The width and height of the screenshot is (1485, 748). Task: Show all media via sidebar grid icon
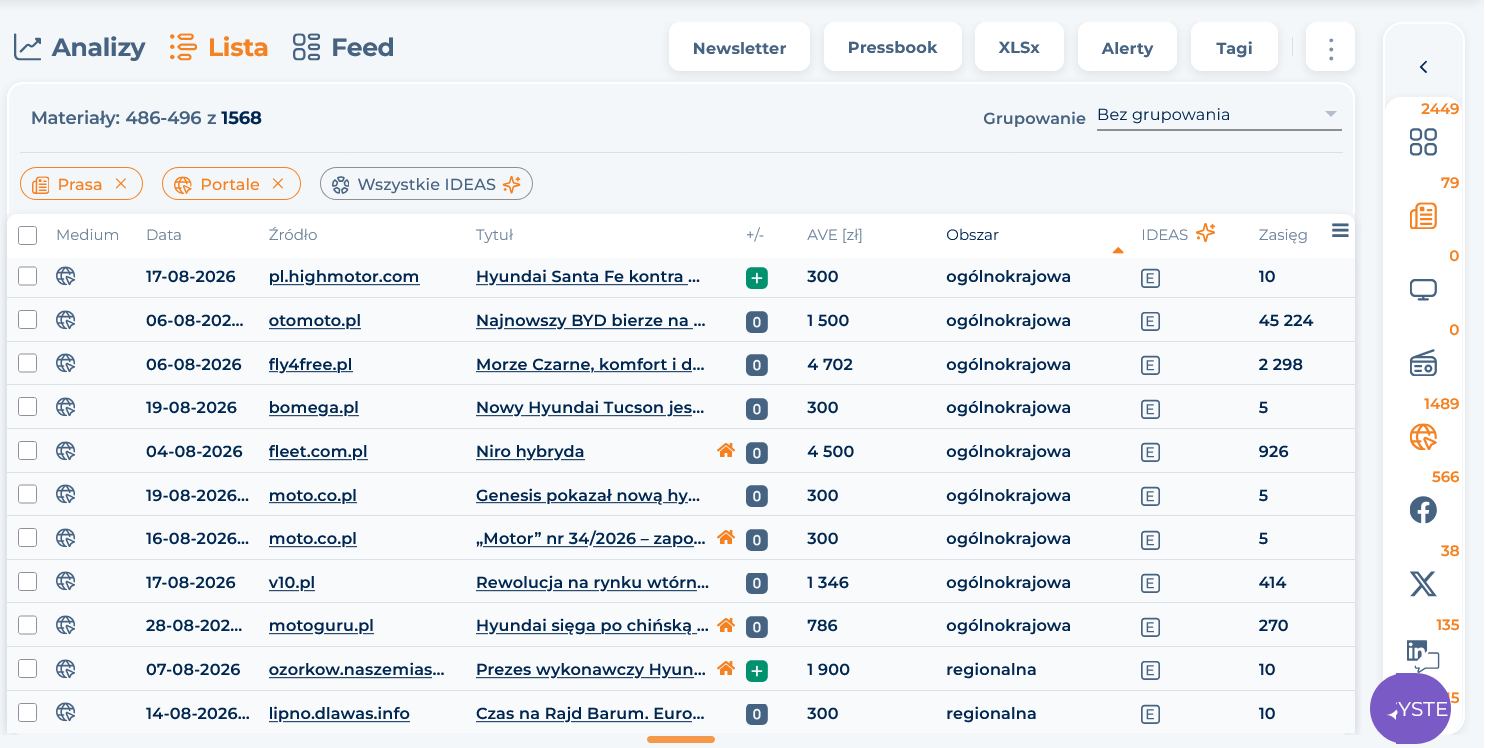pos(1423,142)
